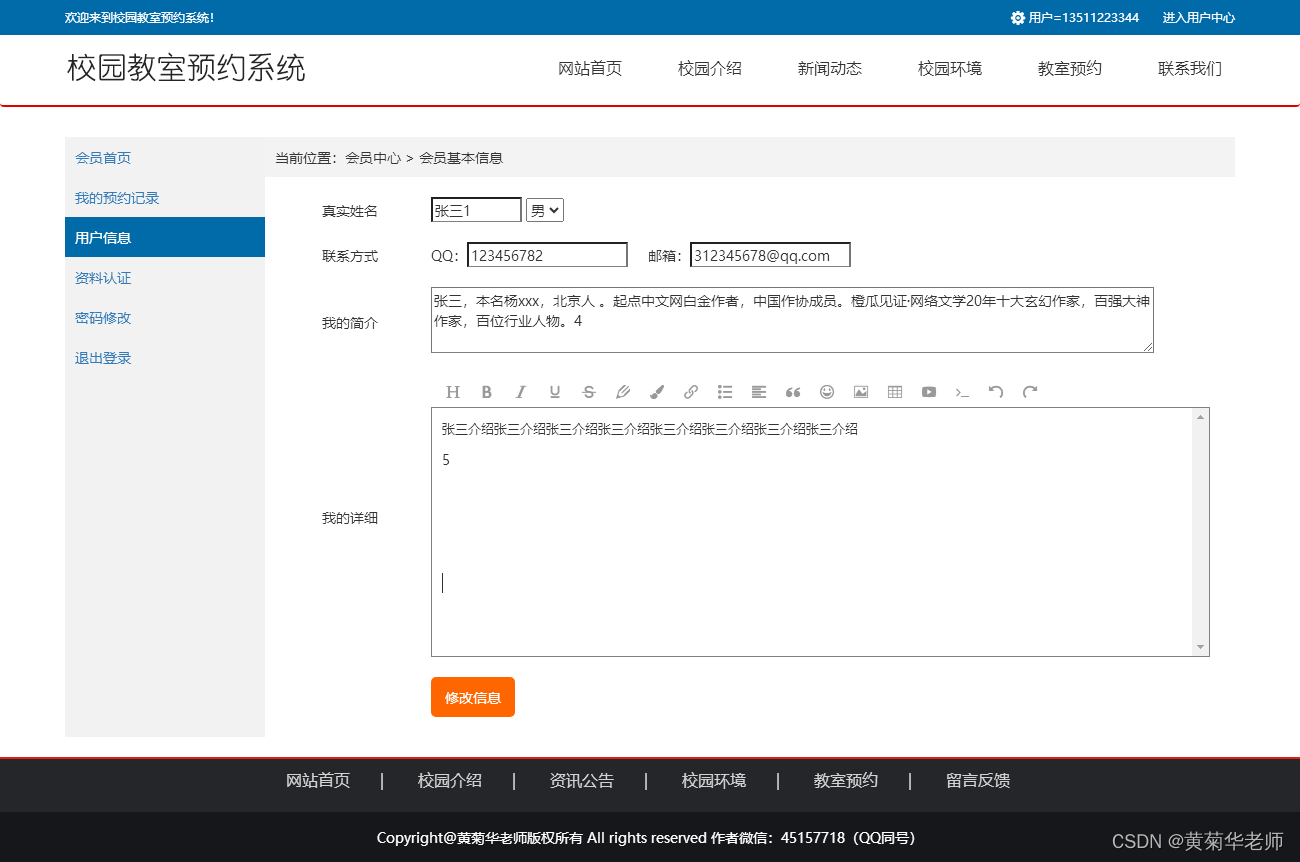The image size is (1300, 862).
Task: Open the 教室预约 navigation menu item
Action: tap(1068, 68)
